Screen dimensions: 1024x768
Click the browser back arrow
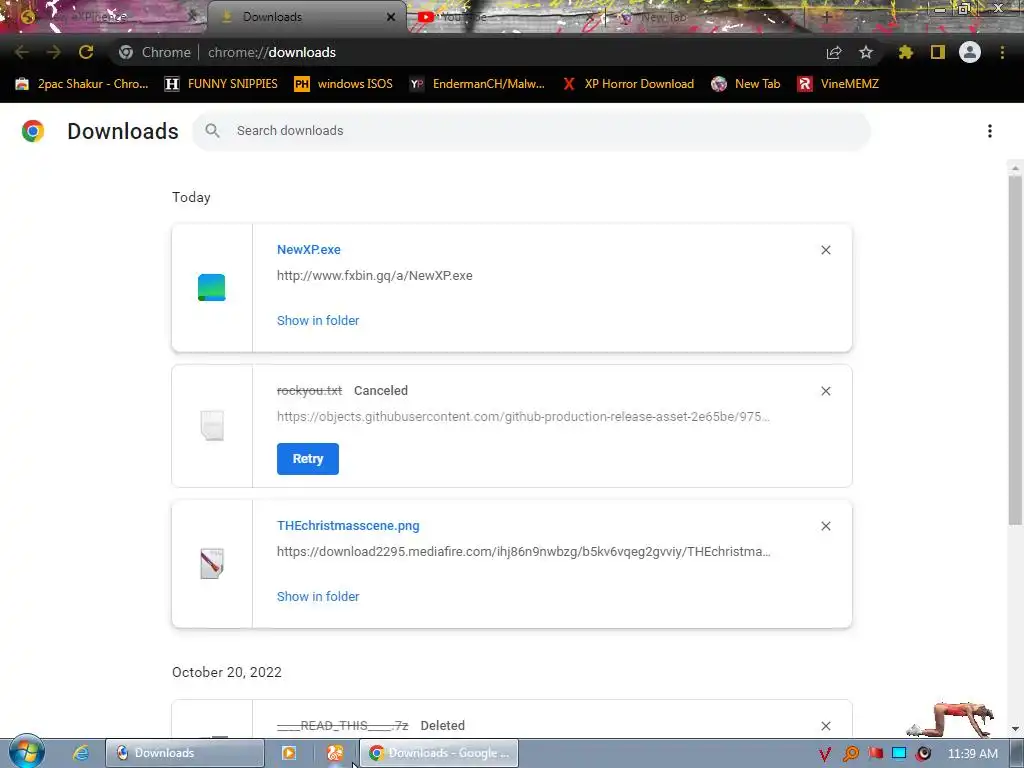[22, 52]
